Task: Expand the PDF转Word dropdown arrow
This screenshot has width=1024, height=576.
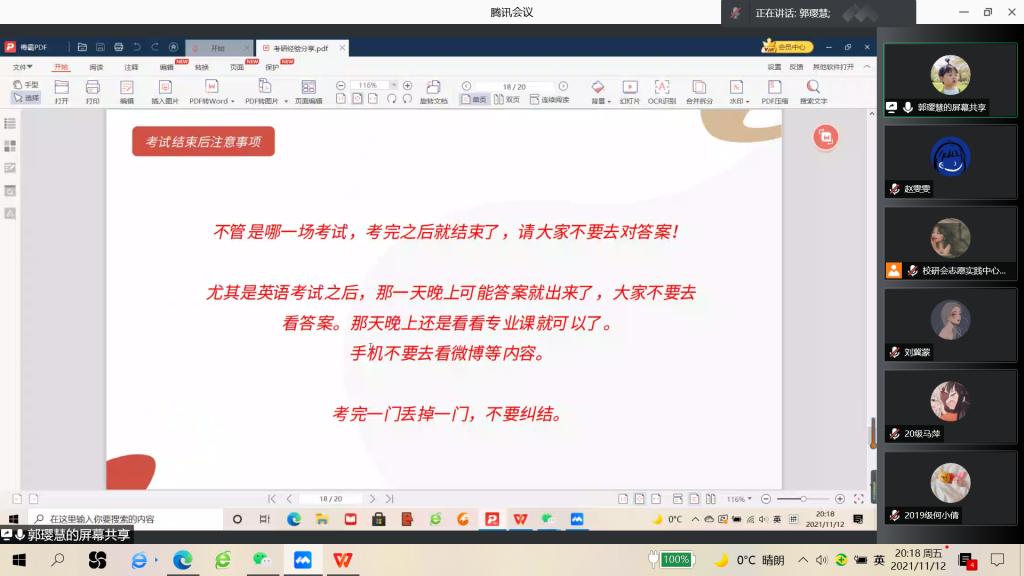Action: point(233,101)
